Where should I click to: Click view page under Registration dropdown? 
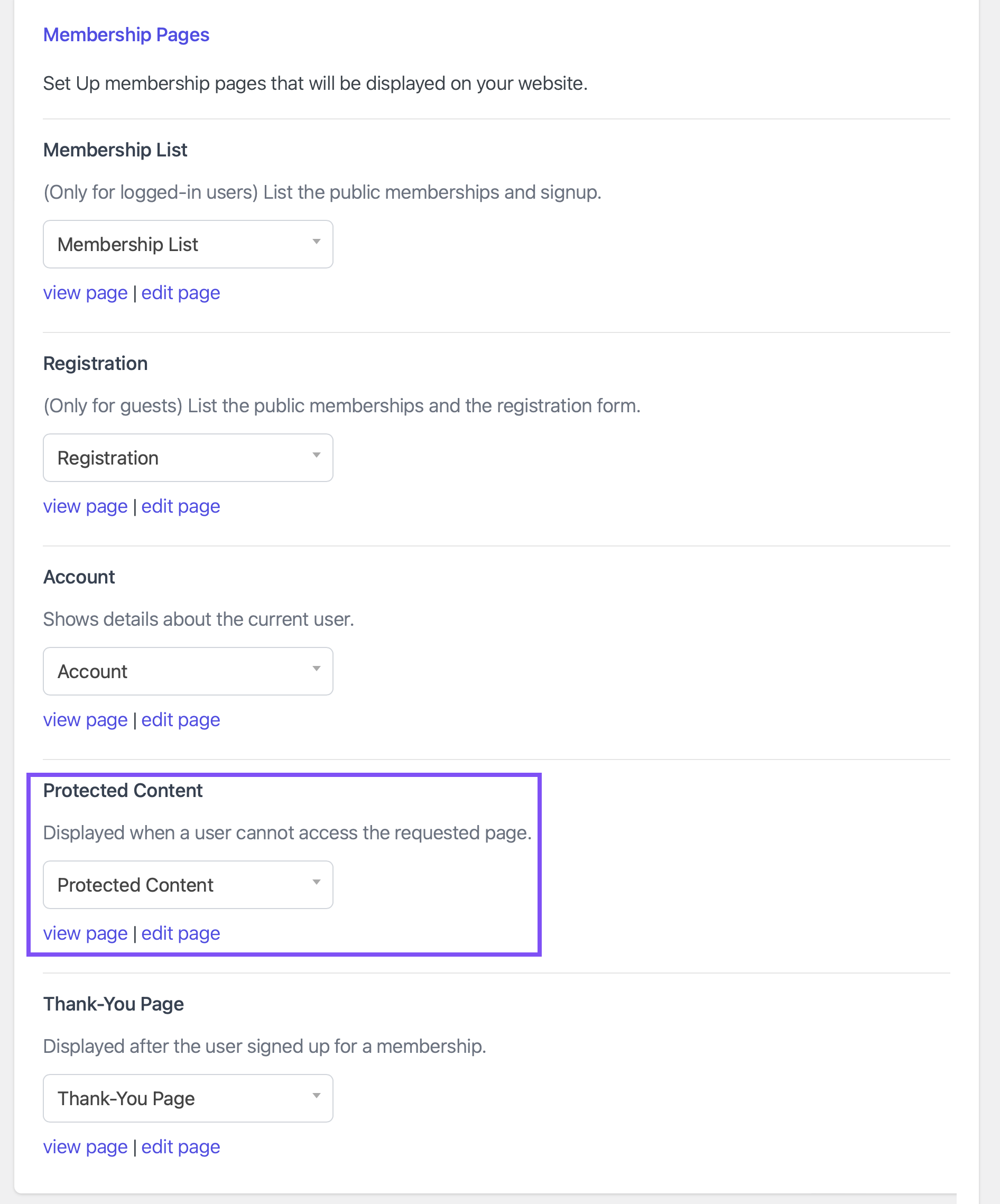[x=86, y=506]
